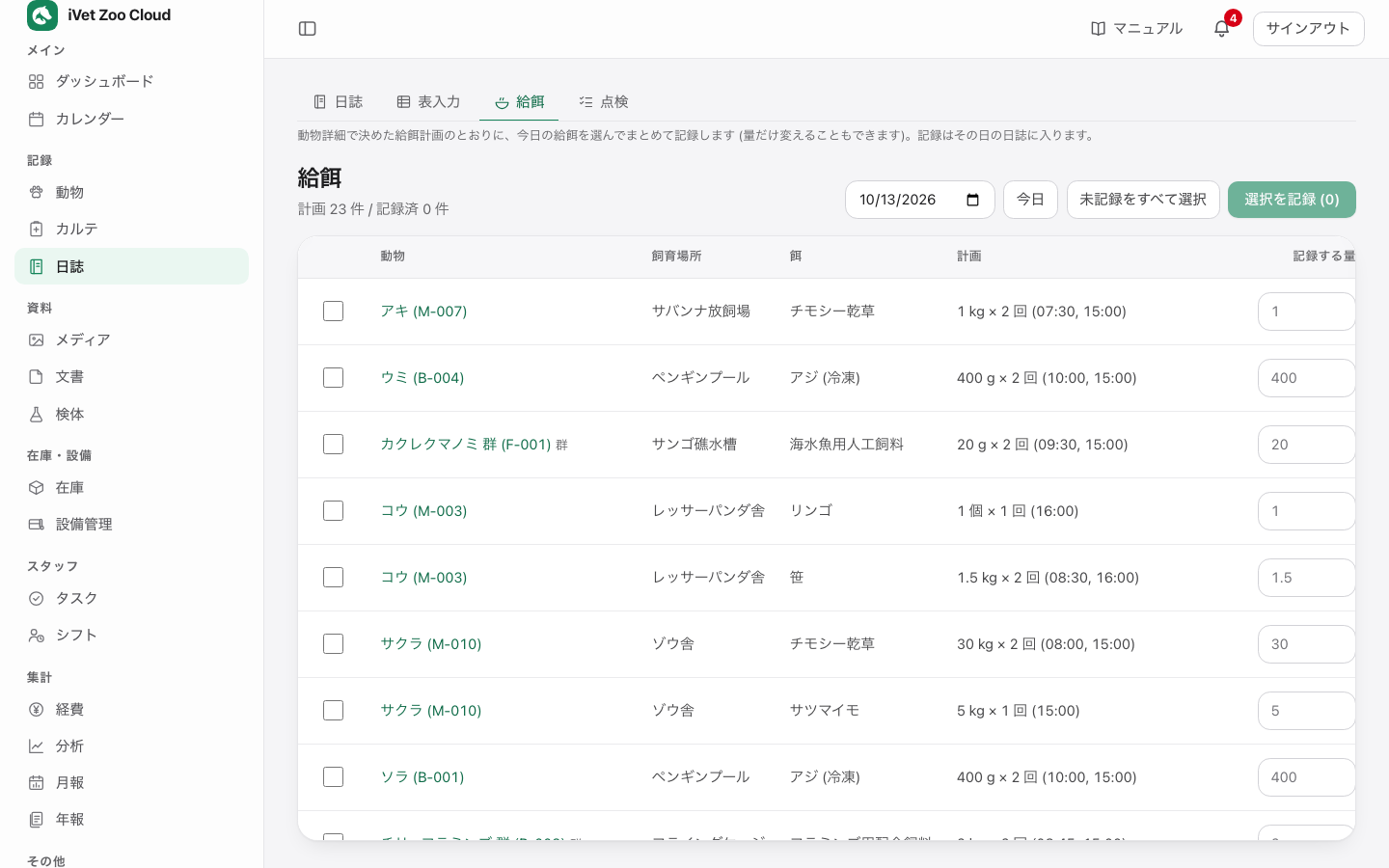This screenshot has height=868, width=1389.
Task: Switch to the 表入力 tab
Action: click(428, 101)
